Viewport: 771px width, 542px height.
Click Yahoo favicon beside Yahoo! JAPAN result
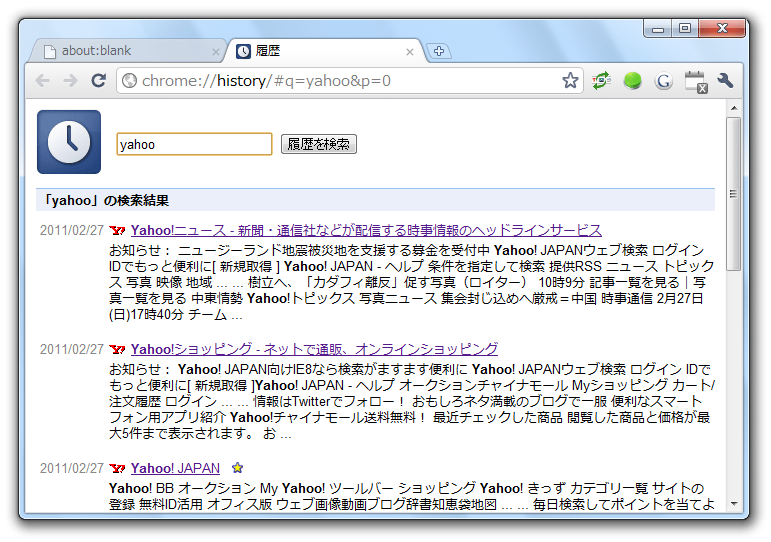click(117, 468)
